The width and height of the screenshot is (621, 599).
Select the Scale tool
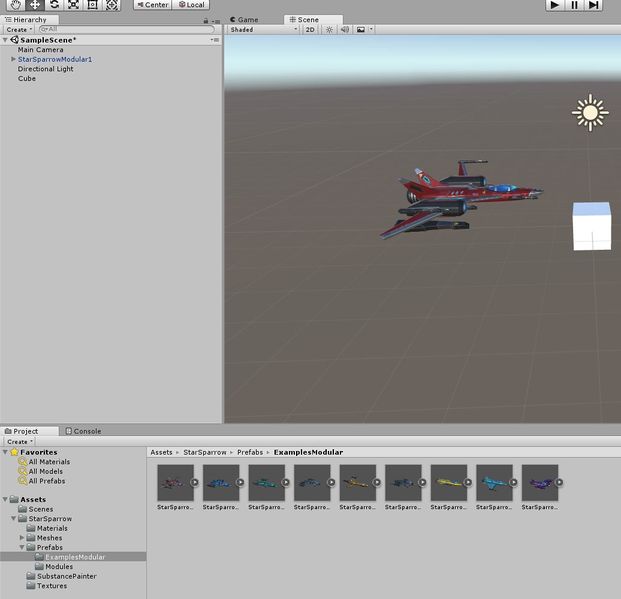(x=73, y=5)
